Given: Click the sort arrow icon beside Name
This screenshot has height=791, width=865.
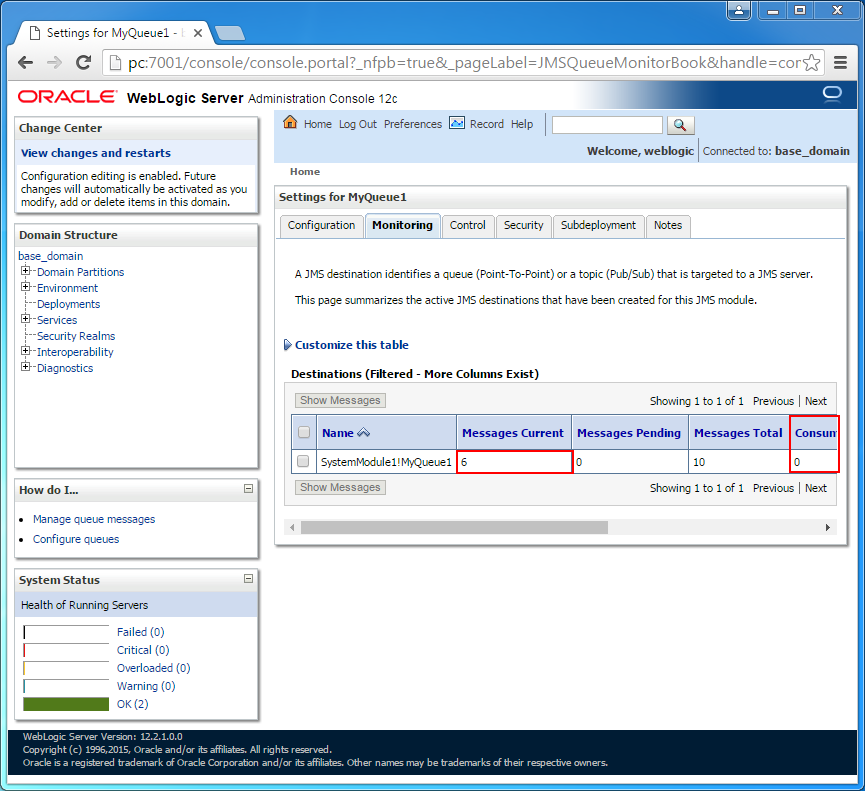Looking at the screenshot, I should [364, 433].
